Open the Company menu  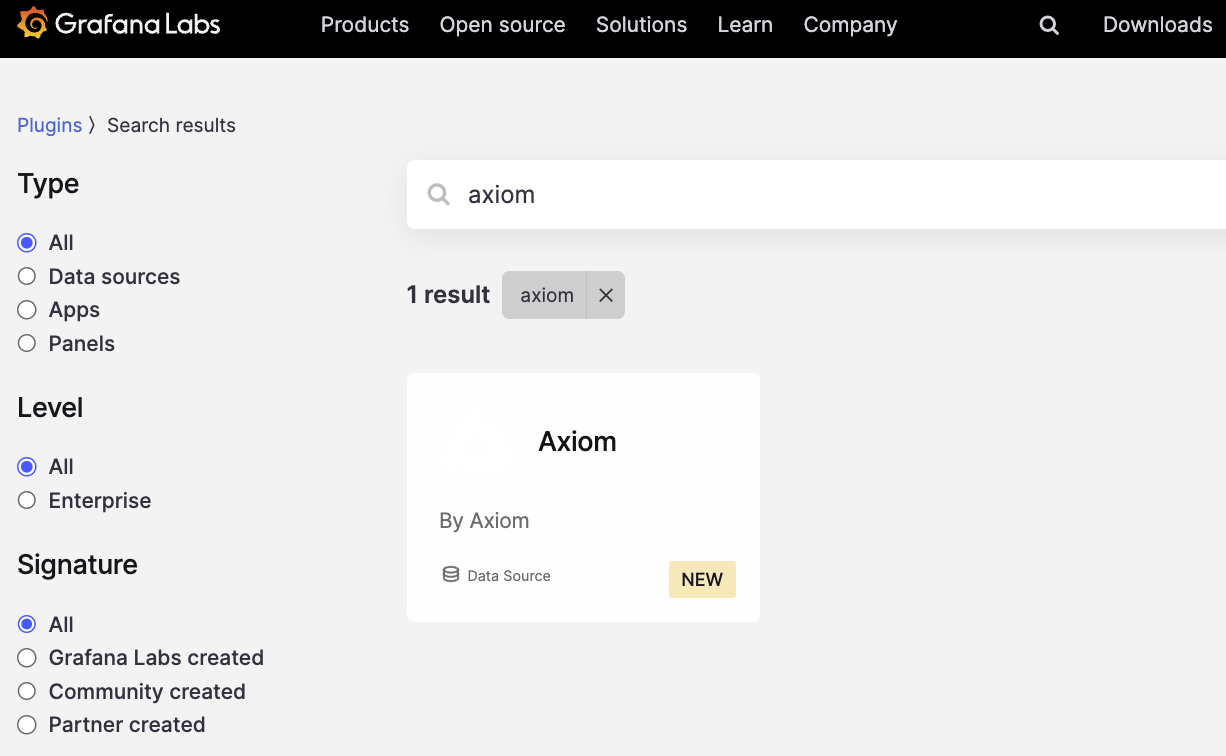850,25
